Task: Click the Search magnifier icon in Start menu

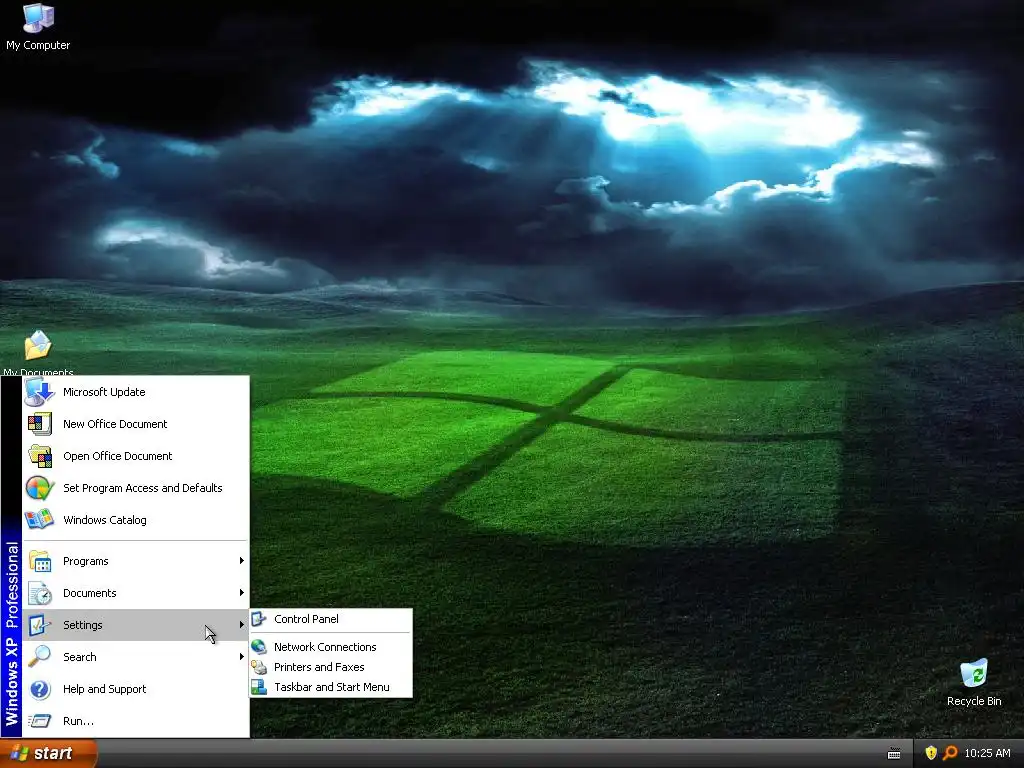Action: pyautogui.click(x=39, y=656)
